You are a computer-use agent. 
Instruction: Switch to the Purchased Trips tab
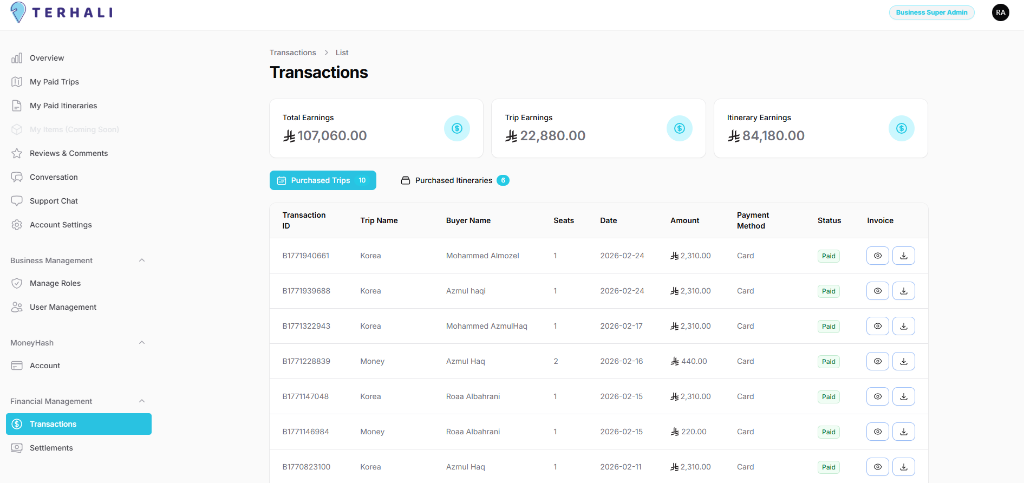[323, 180]
